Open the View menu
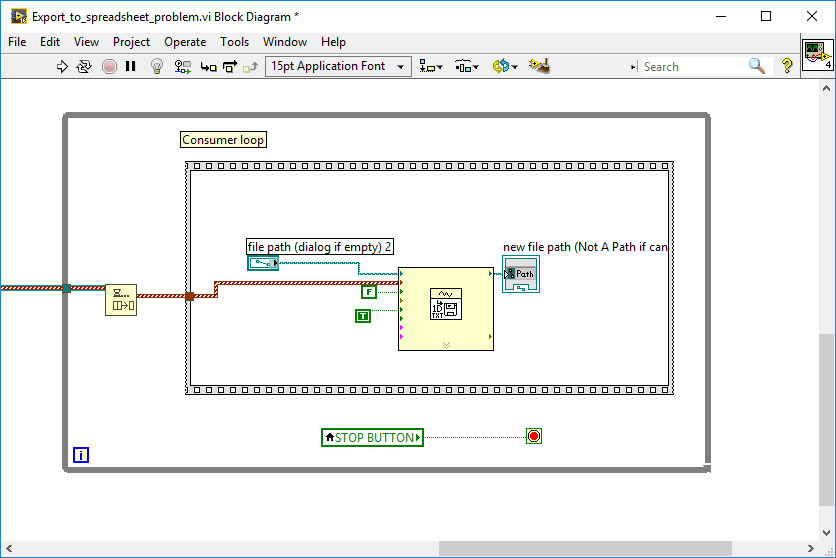 coord(86,42)
